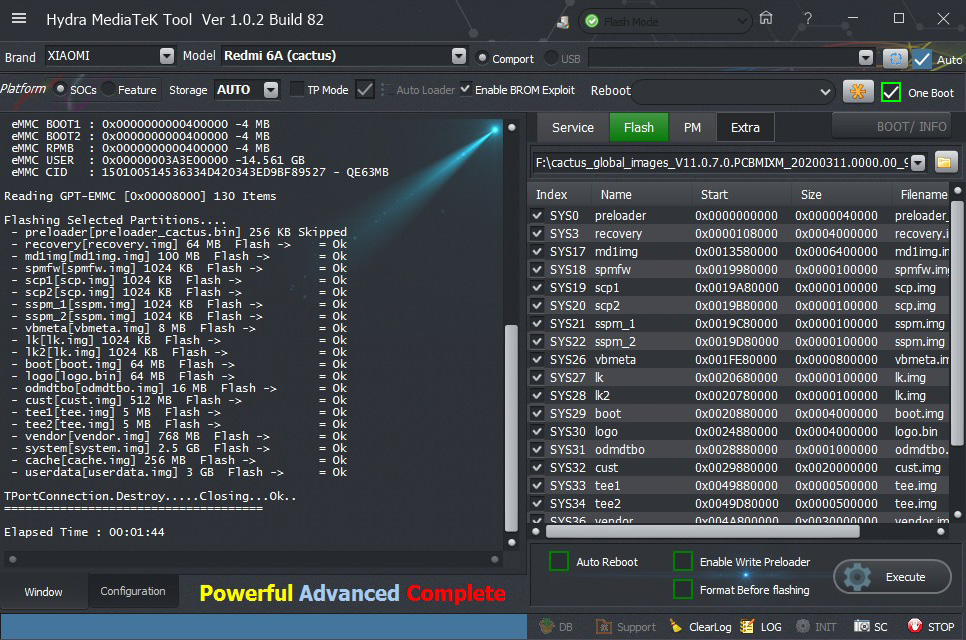
Task: Refresh the COM port list
Action: (x=895, y=59)
